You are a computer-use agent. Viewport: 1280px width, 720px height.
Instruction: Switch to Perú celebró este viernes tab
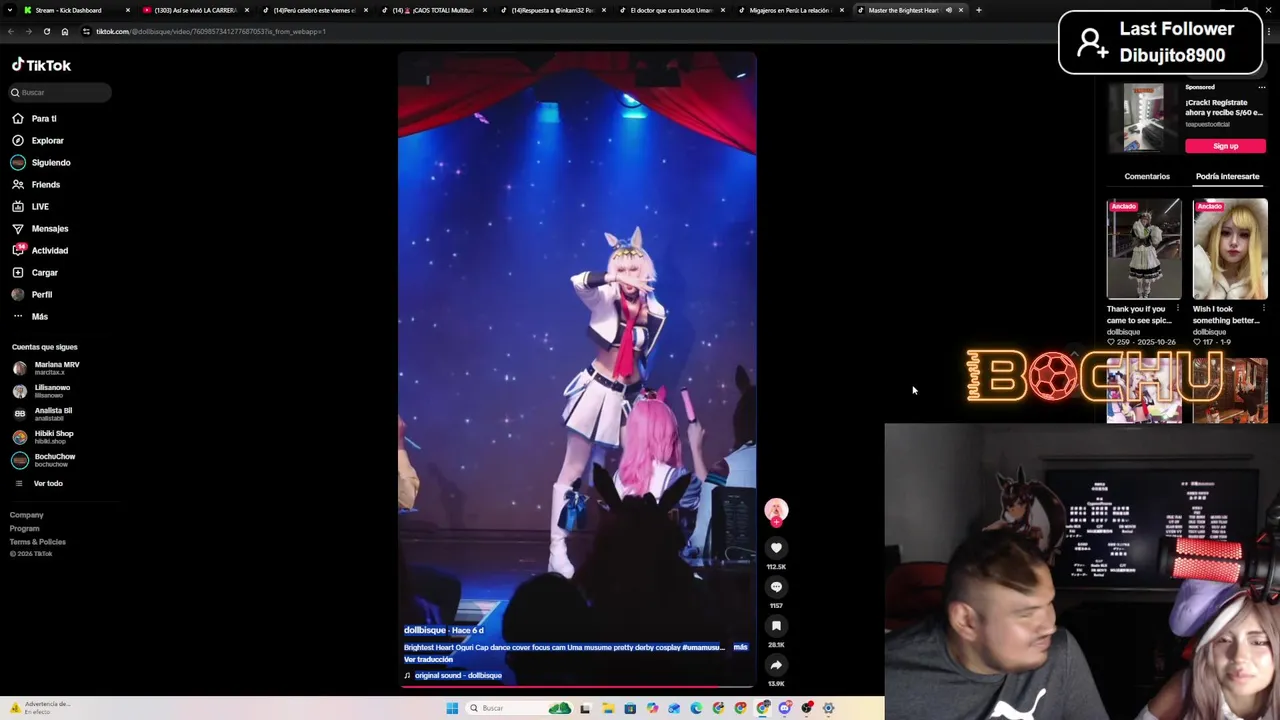click(314, 10)
